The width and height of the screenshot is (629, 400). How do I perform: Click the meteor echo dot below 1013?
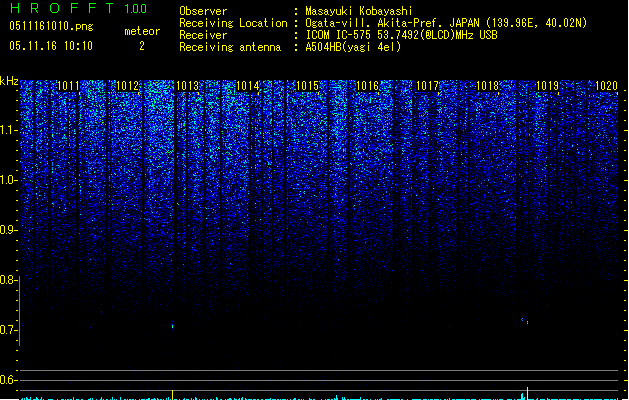click(x=172, y=326)
